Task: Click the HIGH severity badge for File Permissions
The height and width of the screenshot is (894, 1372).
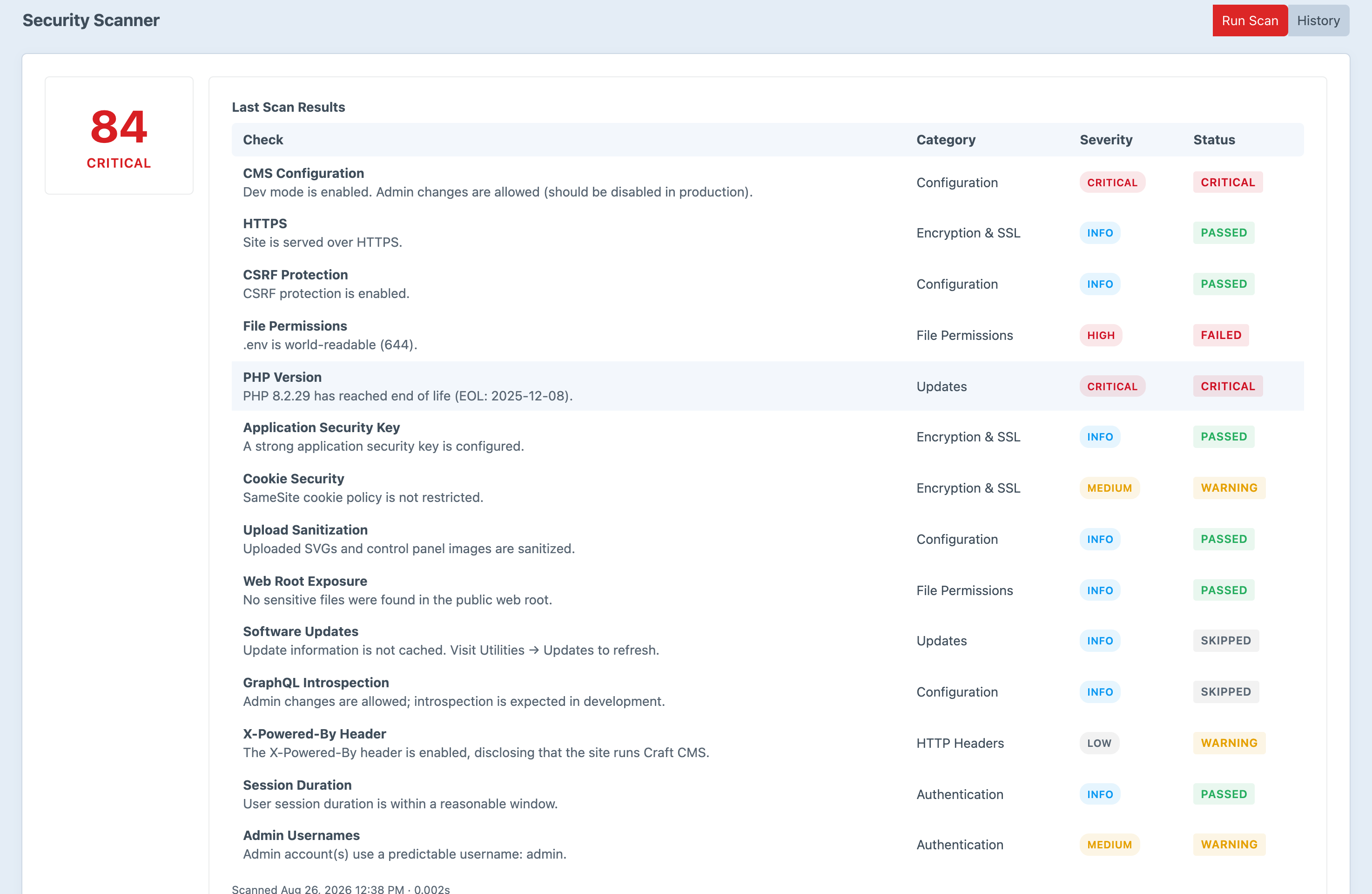Action: tap(1101, 335)
